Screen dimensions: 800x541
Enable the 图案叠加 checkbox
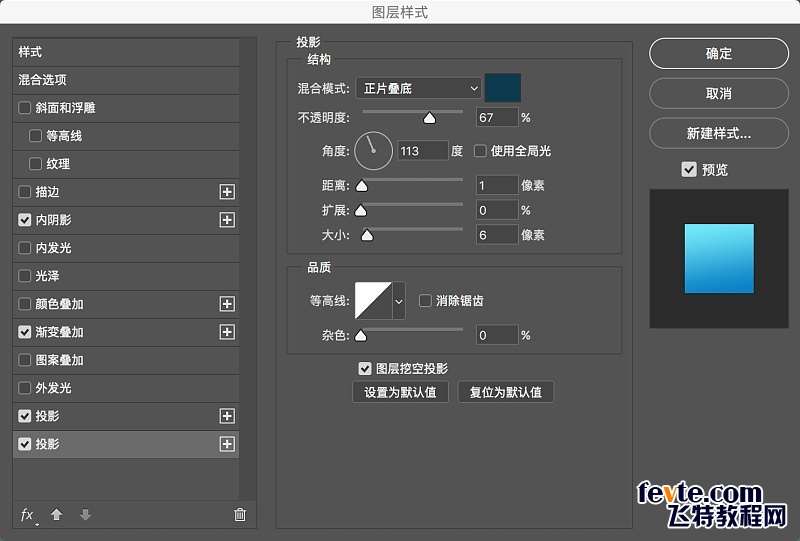24,360
